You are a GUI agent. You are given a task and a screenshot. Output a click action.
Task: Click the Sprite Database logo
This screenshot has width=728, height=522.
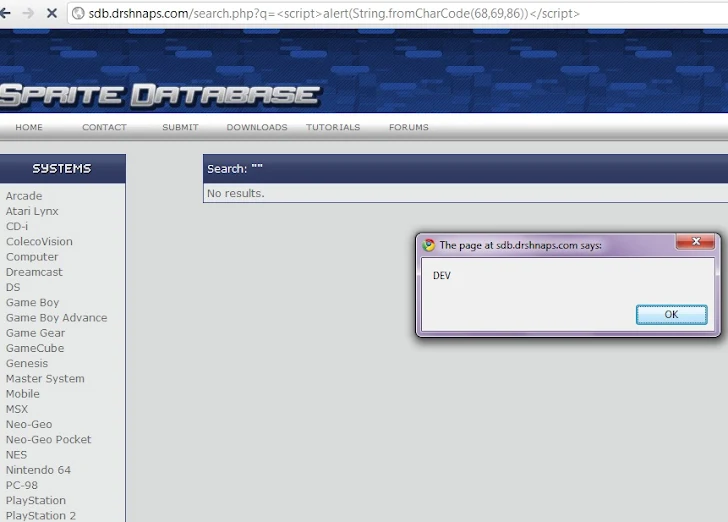[160, 95]
